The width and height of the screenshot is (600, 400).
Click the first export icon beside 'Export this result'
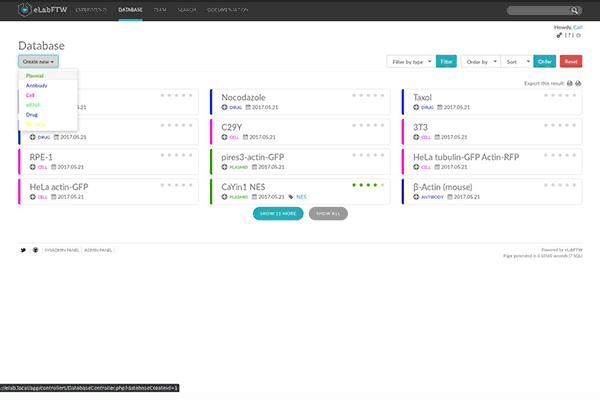pos(569,83)
